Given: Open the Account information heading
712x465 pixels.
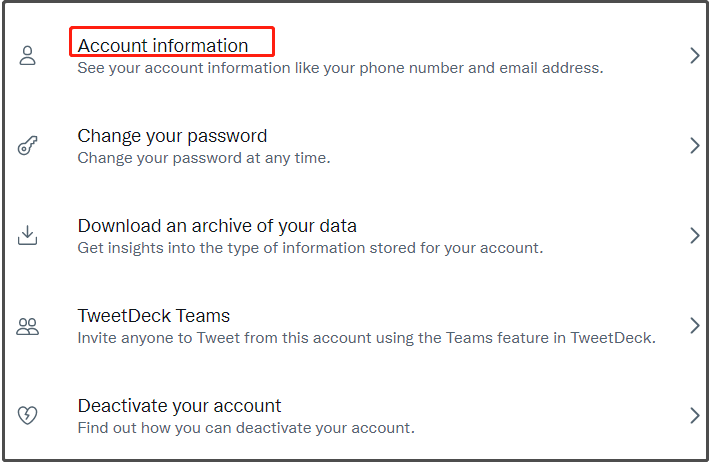Looking at the screenshot, I should point(163,45).
